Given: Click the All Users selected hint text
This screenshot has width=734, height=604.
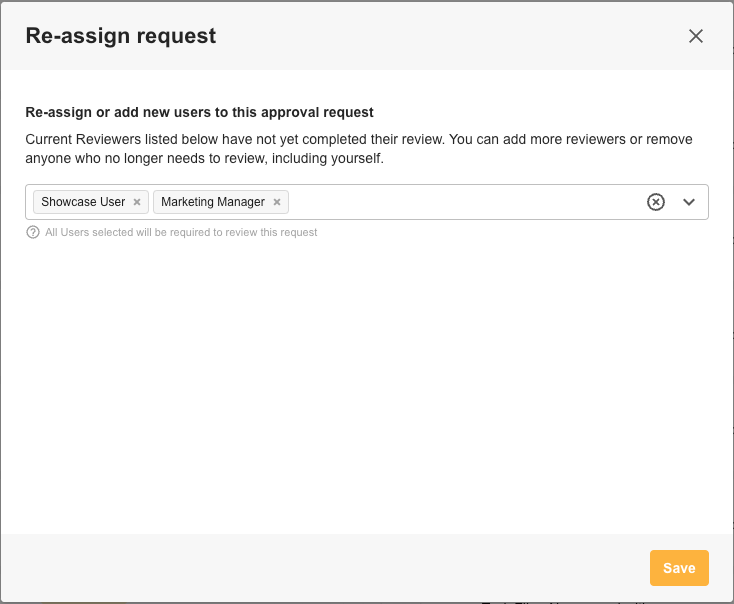Looking at the screenshot, I should (x=181, y=232).
